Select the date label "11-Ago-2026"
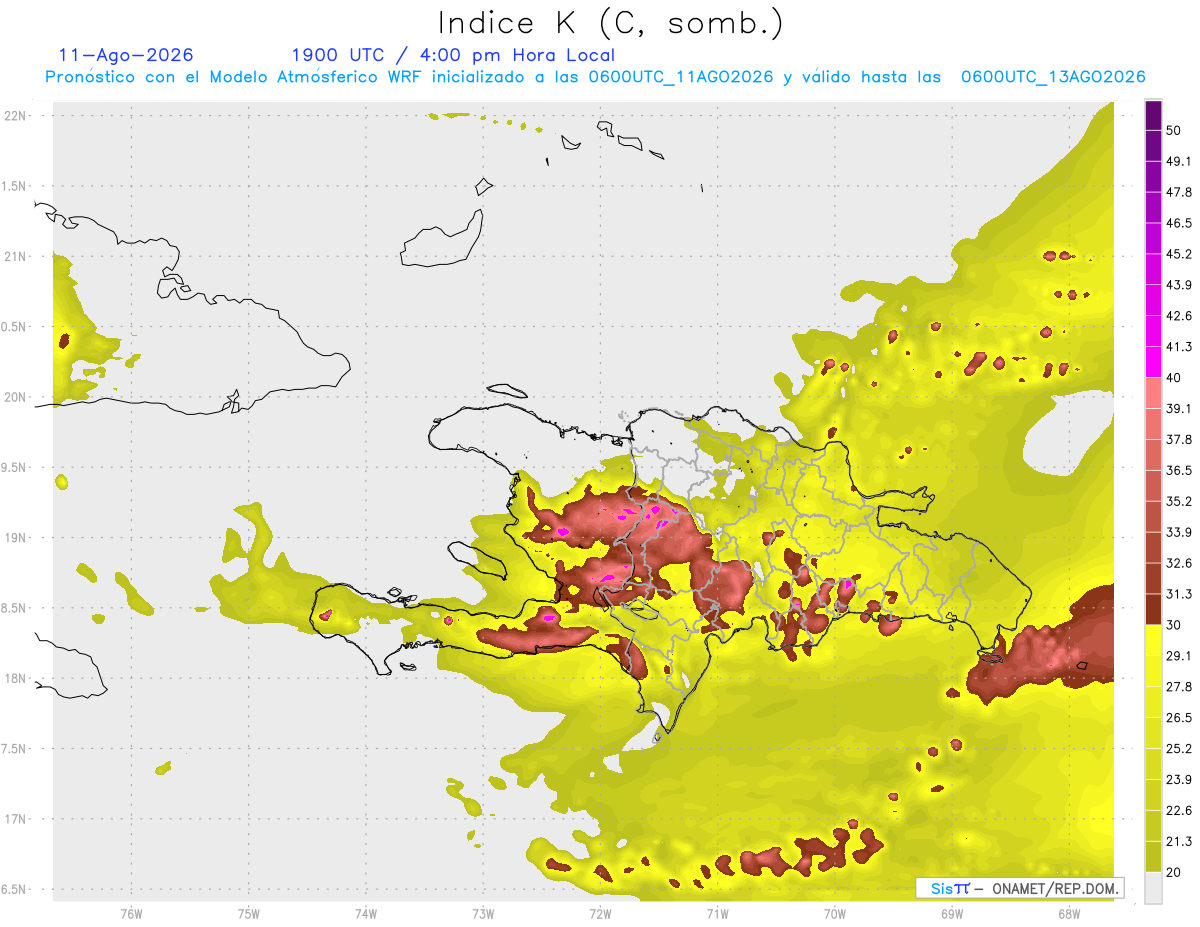 click(126, 55)
